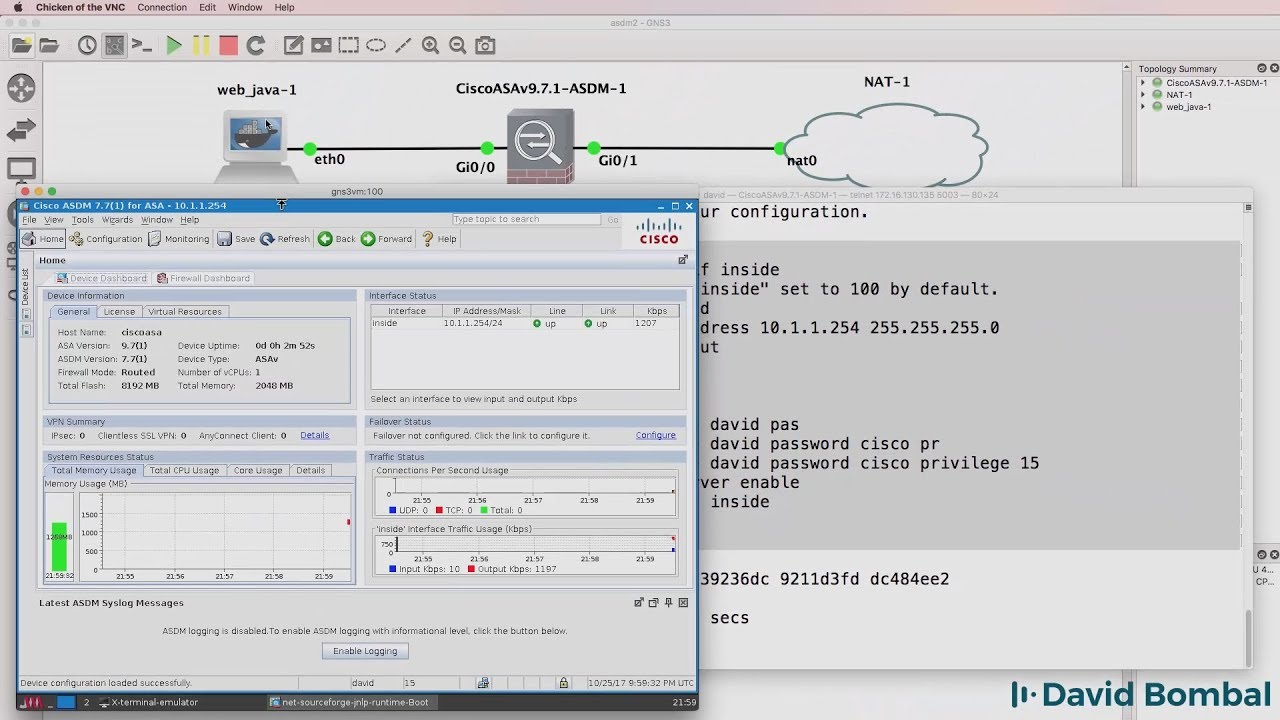Open console to all devices icon
The width and height of the screenshot is (1280, 720).
[143, 45]
